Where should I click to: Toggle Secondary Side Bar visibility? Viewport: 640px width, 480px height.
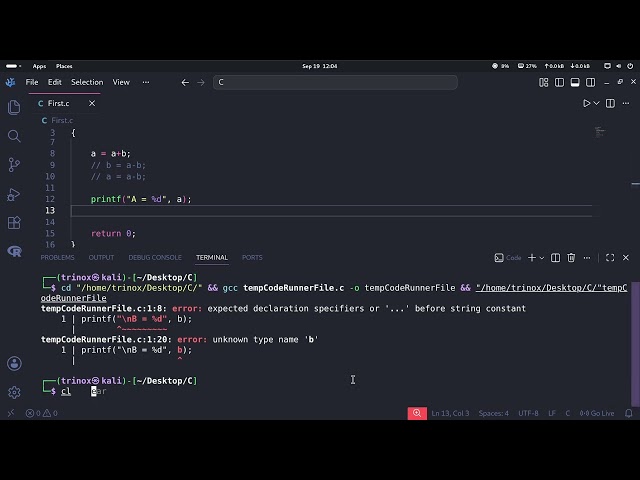tap(590, 82)
